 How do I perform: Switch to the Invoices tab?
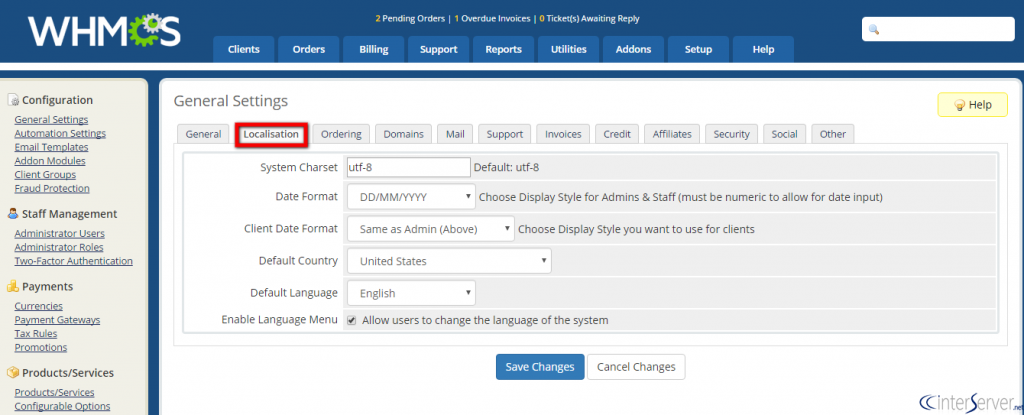click(563, 134)
